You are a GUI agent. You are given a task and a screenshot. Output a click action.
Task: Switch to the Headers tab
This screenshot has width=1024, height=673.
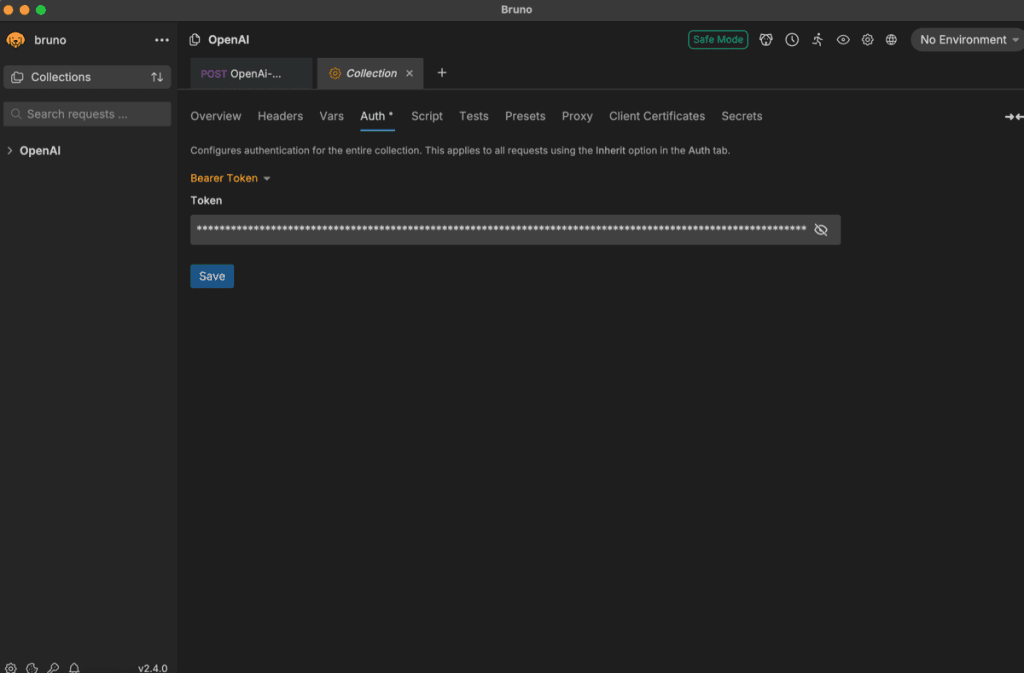click(x=280, y=116)
